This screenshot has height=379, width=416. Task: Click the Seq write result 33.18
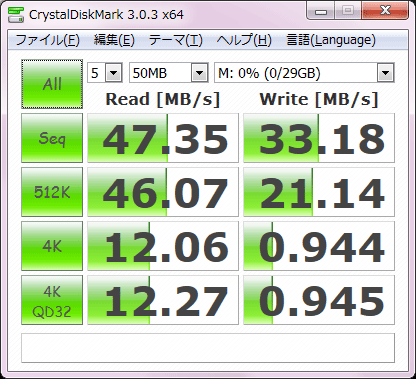click(x=319, y=138)
